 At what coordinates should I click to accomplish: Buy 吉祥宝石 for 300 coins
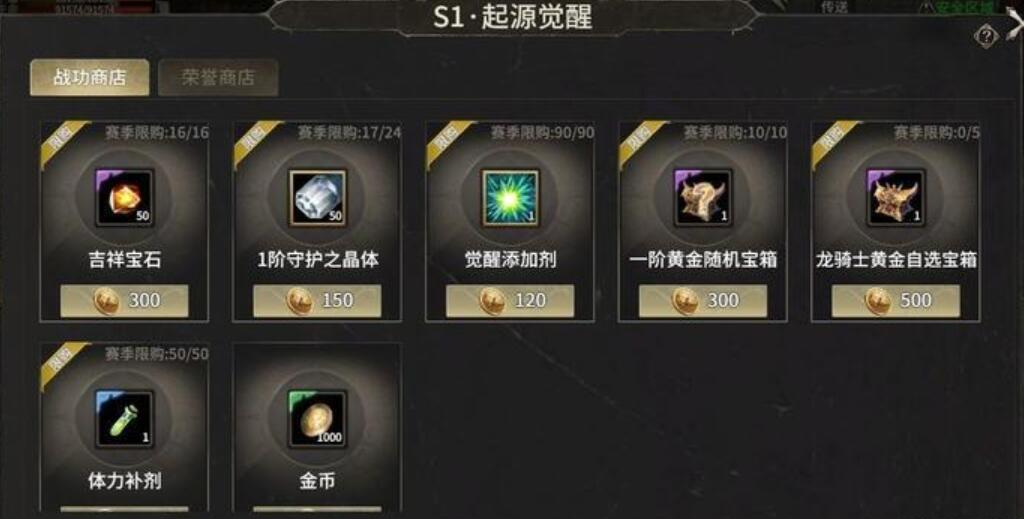124,300
